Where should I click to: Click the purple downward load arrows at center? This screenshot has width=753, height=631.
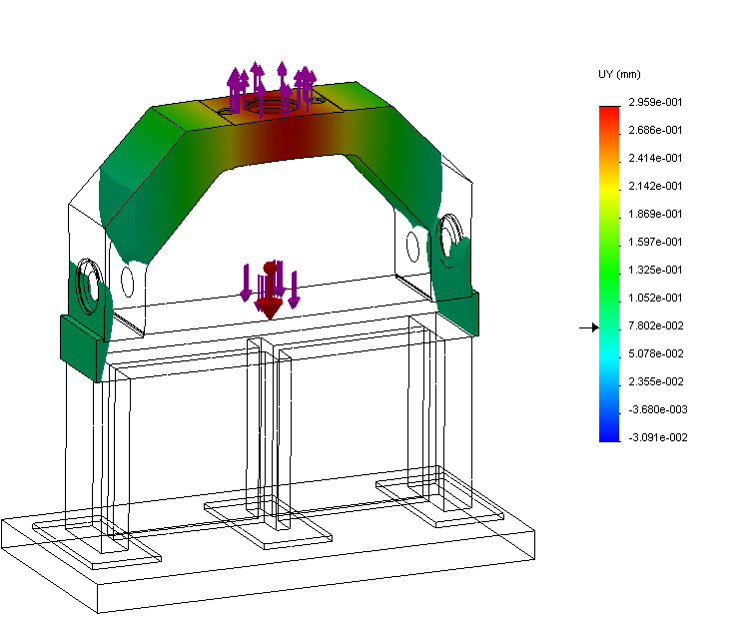coord(270,286)
